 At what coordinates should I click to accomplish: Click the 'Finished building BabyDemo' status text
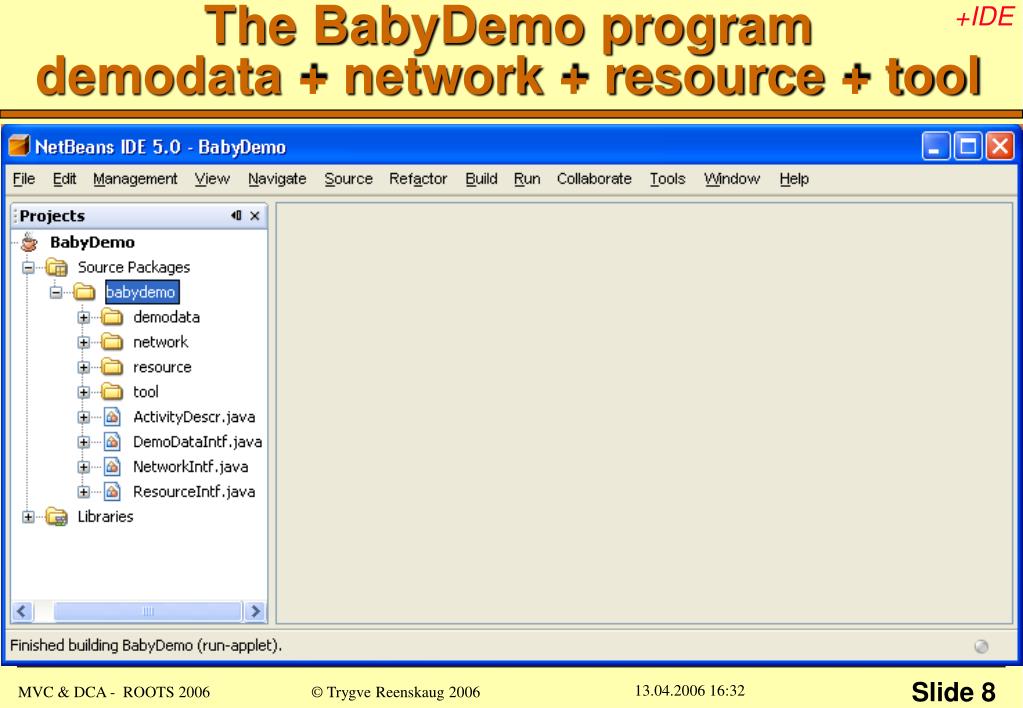tap(146, 645)
